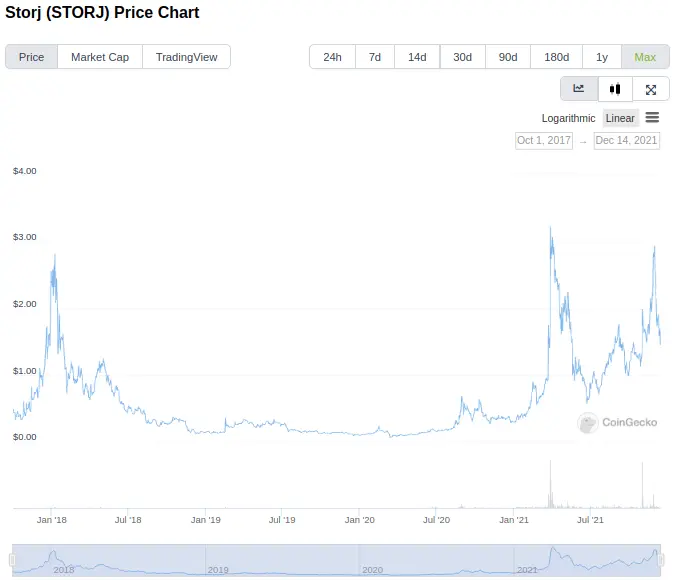Click the $2.00 axis label
Viewport: 673px width, 580px height.
(x=24, y=304)
